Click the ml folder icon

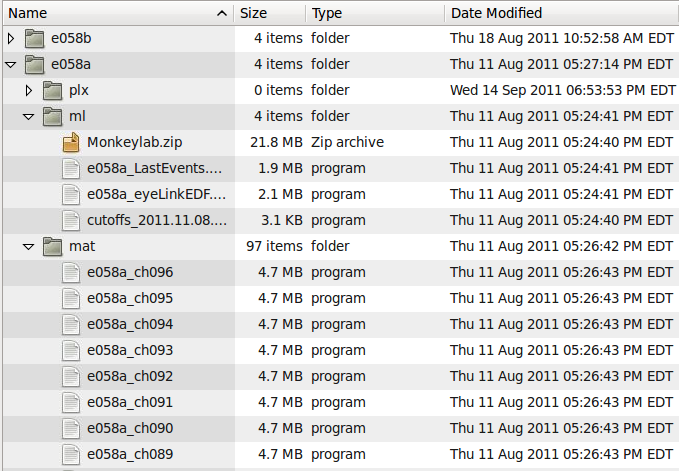tap(54, 116)
